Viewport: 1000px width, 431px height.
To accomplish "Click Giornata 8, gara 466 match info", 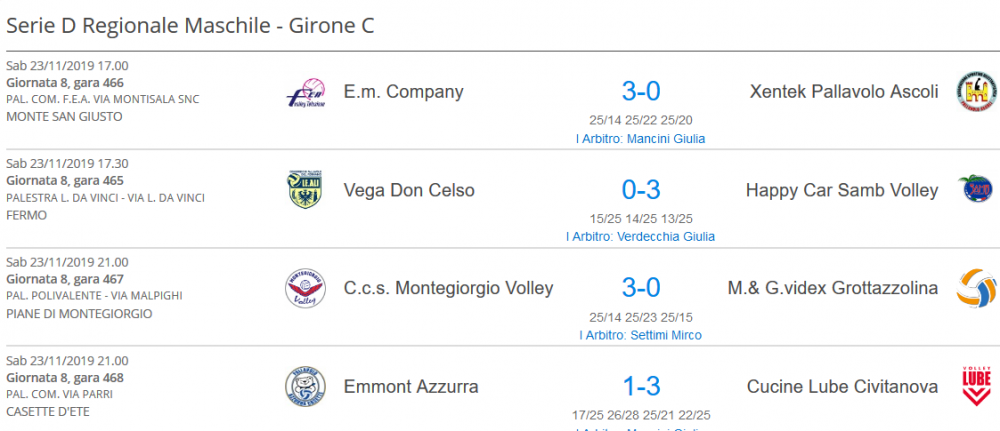I will pos(65,82).
